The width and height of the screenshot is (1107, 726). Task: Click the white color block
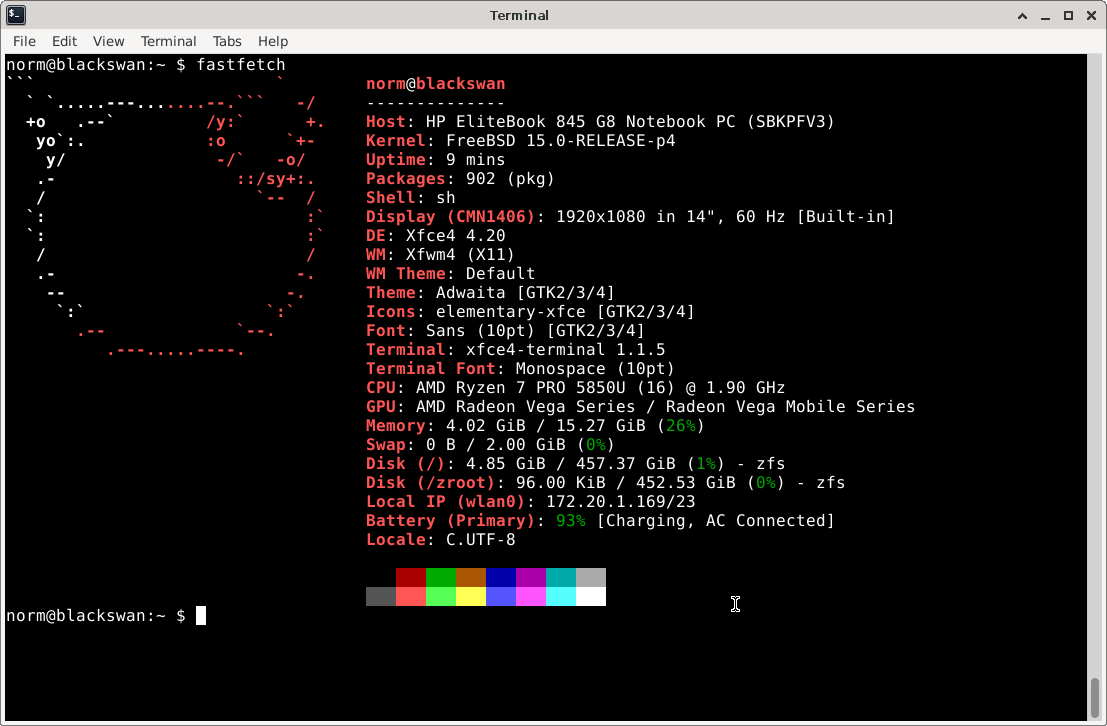point(591,597)
